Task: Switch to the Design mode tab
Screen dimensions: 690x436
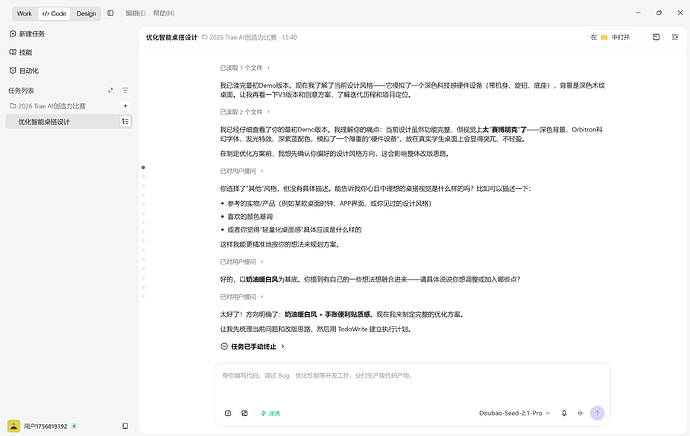Action: click(86, 14)
